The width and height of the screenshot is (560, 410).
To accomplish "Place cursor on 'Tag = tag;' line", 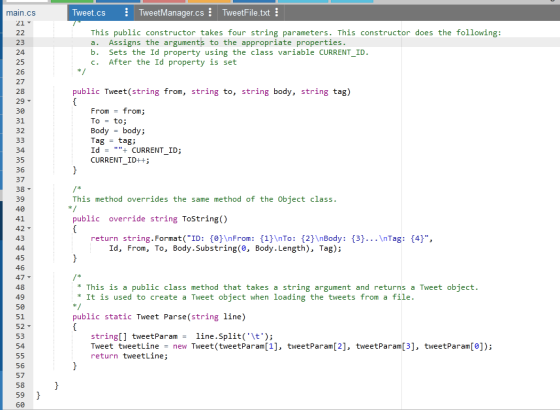I will (x=113, y=140).
